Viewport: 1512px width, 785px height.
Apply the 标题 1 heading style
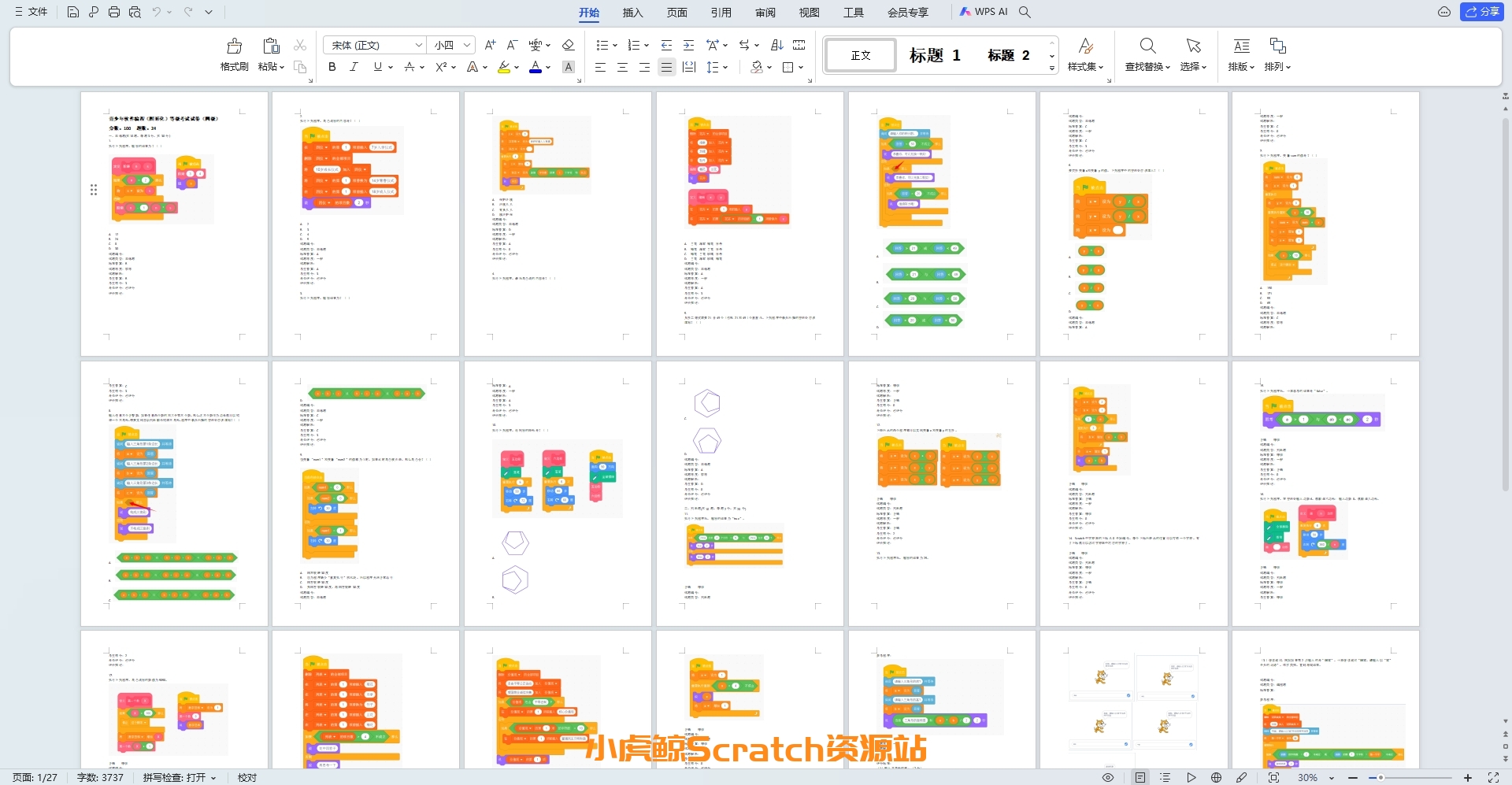935,55
